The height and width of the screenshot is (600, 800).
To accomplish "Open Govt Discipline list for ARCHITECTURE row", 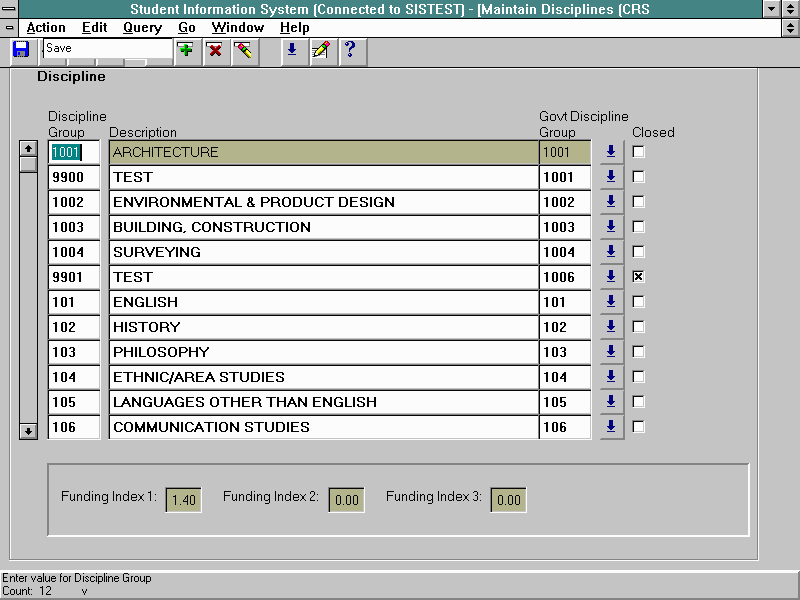I will [610, 152].
